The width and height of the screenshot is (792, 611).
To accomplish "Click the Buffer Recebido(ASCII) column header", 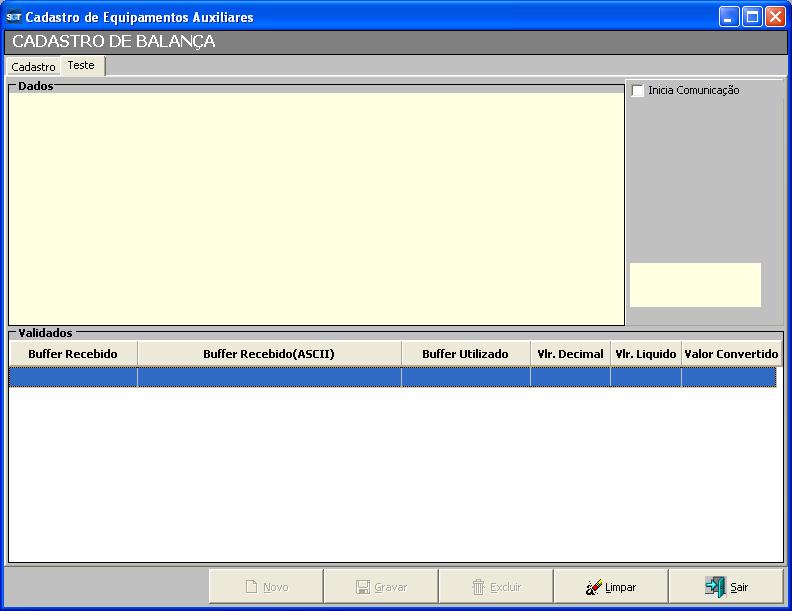I will (x=269, y=354).
